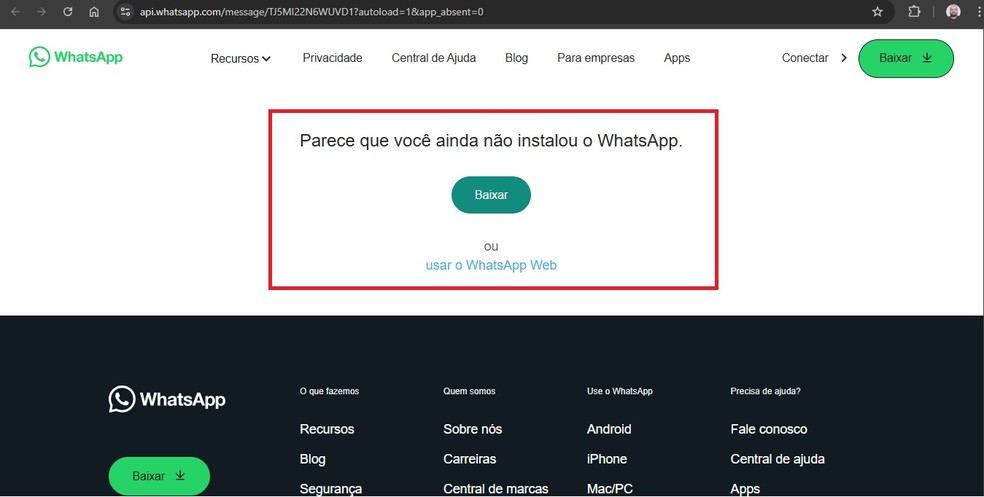Open the Sobre nós footer link
Screen dimensions: 984x497
click(x=473, y=429)
